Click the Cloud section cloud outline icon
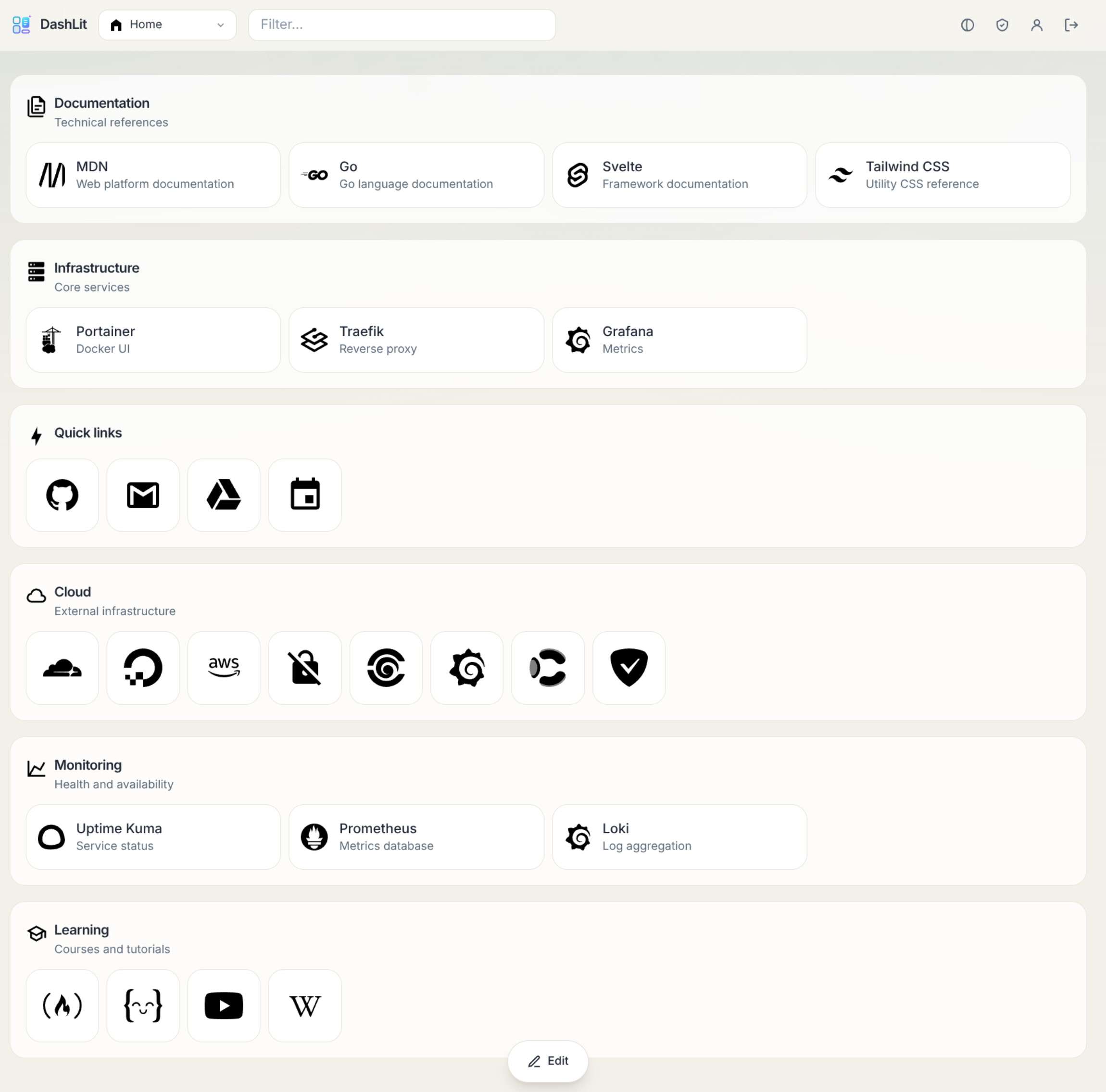This screenshot has width=1106, height=1092. (x=36, y=596)
